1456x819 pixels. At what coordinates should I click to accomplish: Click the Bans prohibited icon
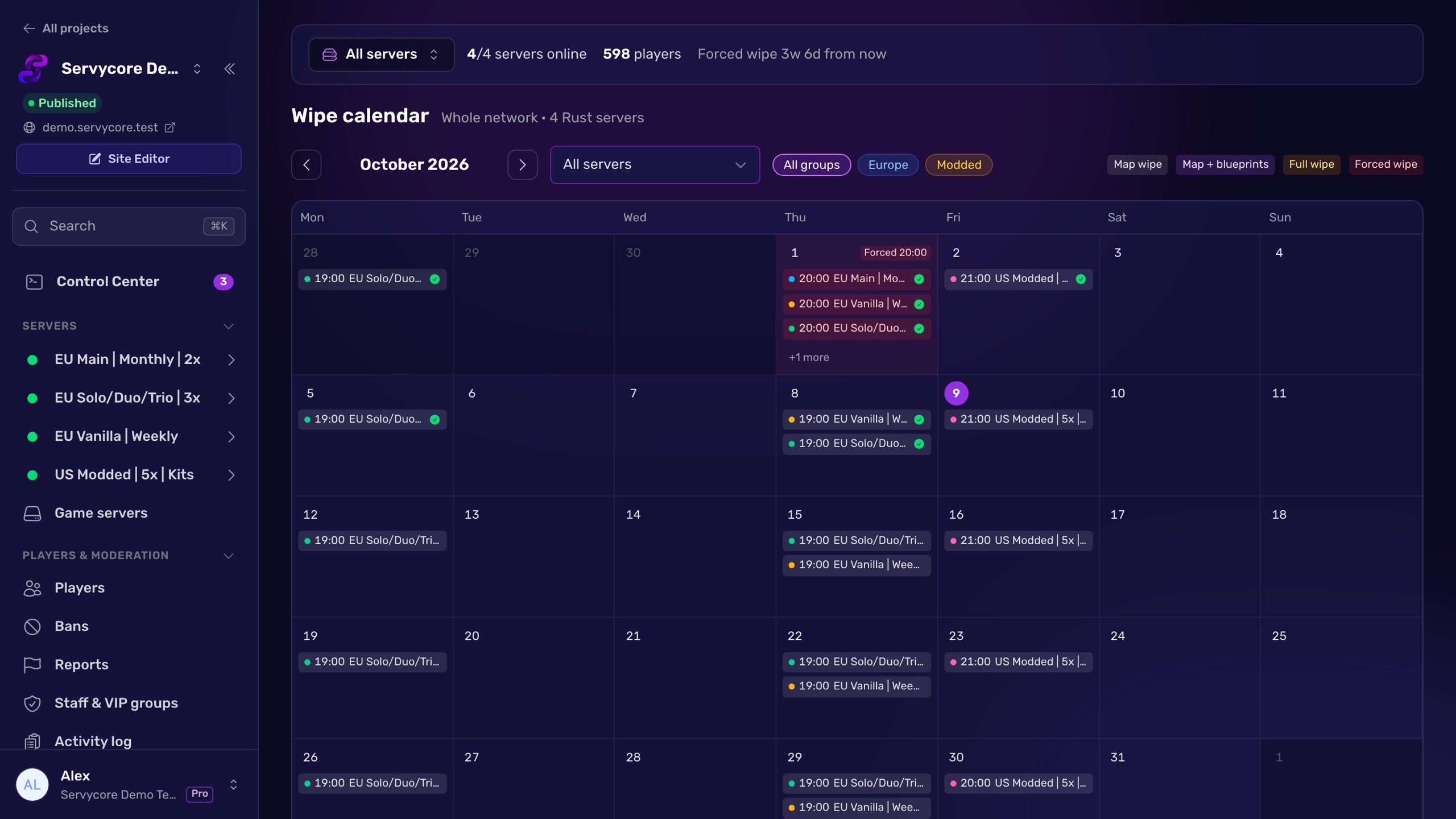pos(32,626)
